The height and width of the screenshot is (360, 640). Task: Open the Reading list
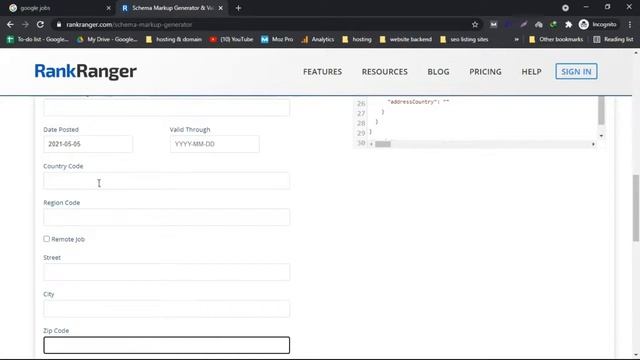[613, 39]
